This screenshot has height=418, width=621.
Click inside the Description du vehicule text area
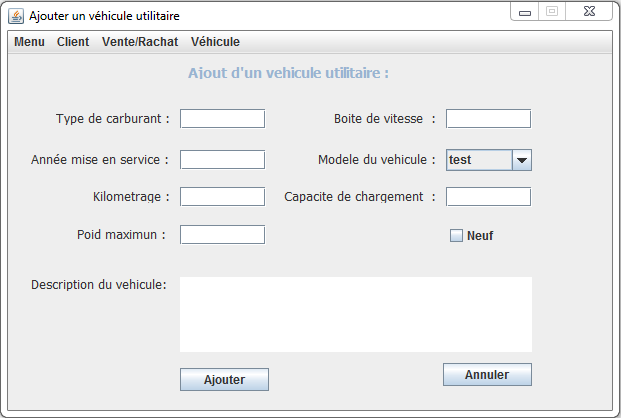(x=356, y=314)
